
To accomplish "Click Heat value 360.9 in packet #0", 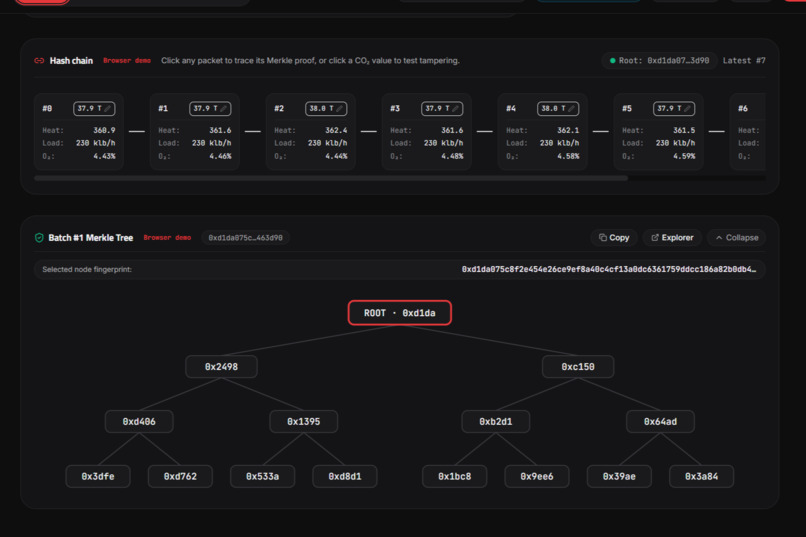I will coord(104,131).
